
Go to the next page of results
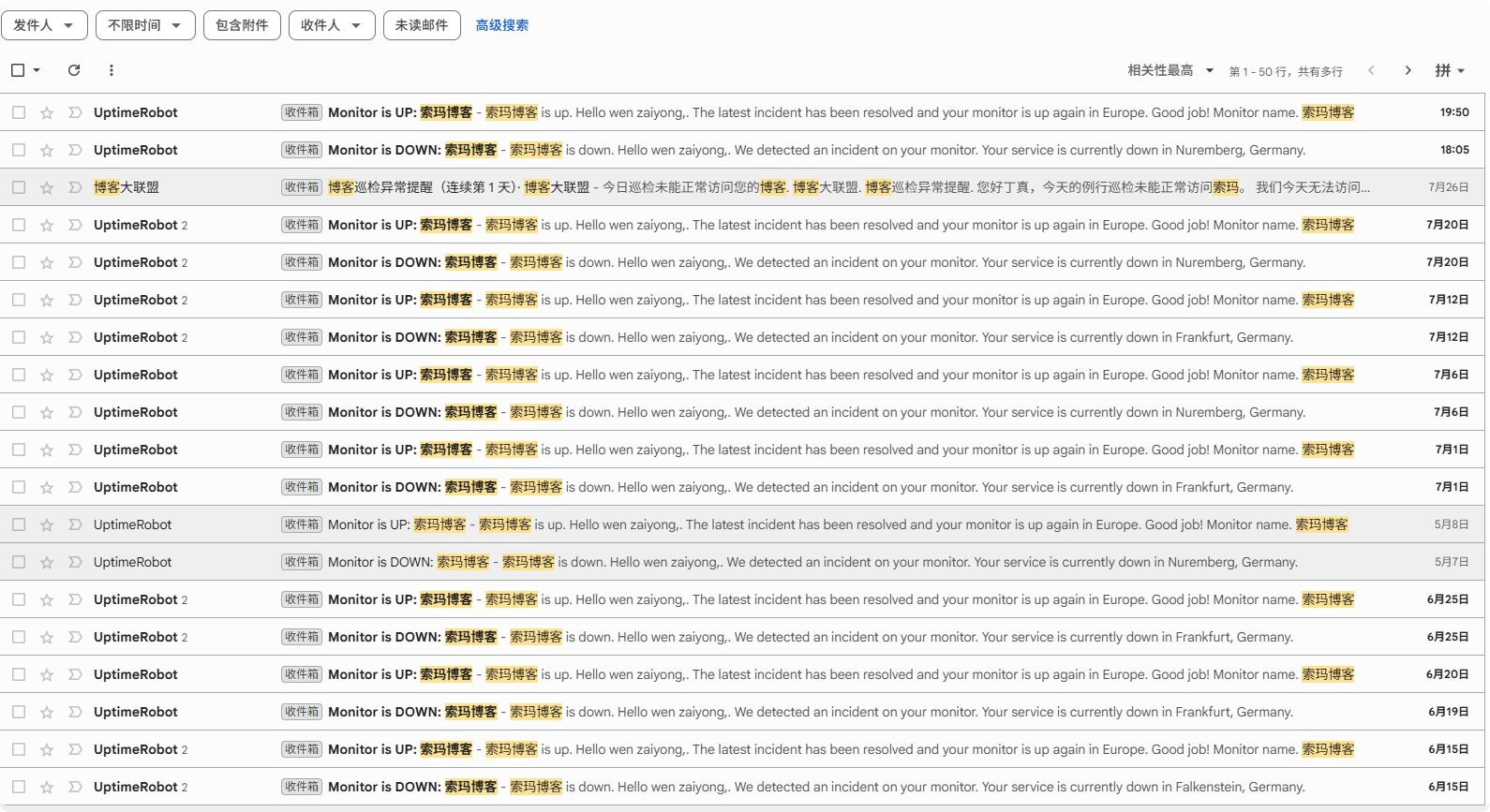point(1408,70)
